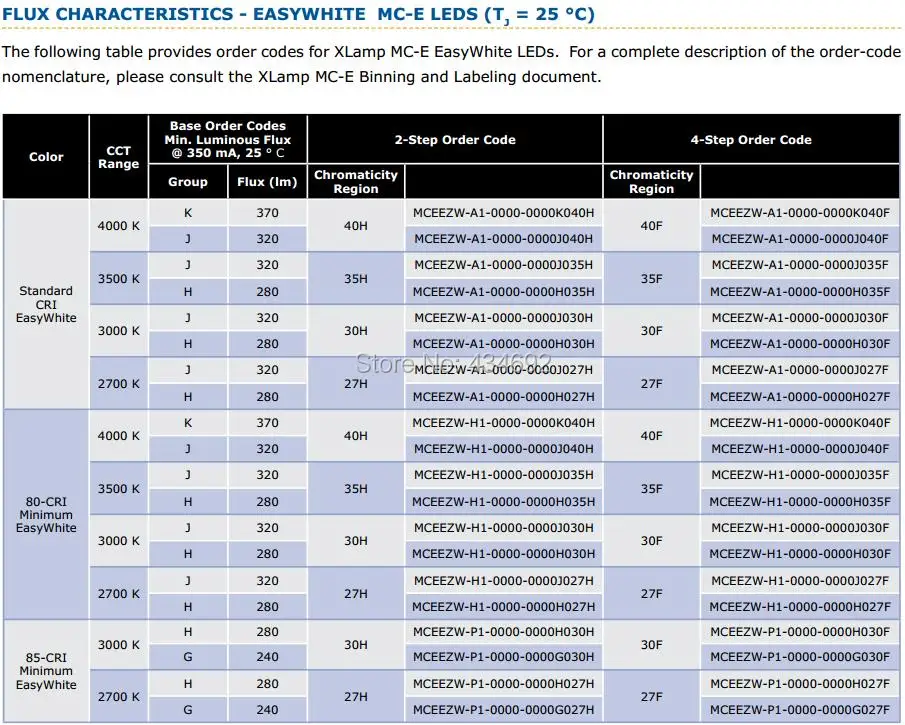The image size is (905, 725).
Task: Click the 'CCT Range' column header
Action: point(118,157)
